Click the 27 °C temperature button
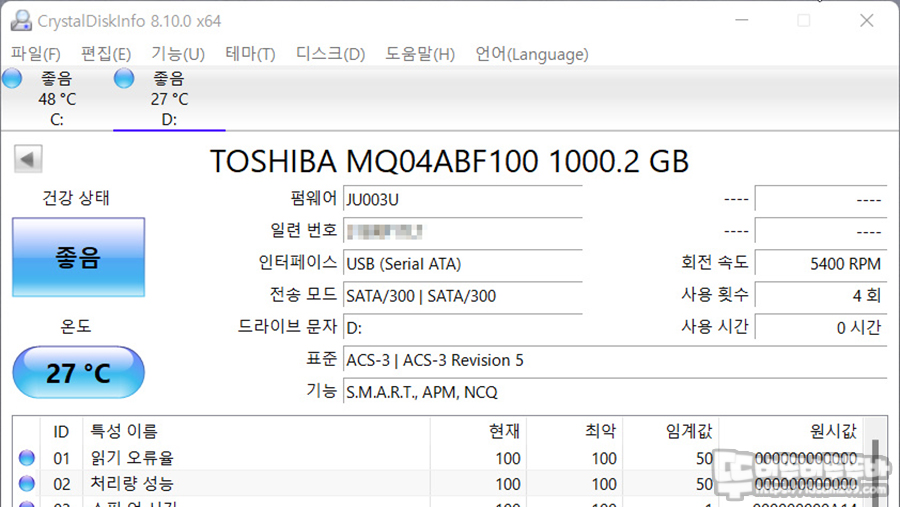Viewport: 900px width, 507px height. tap(79, 373)
